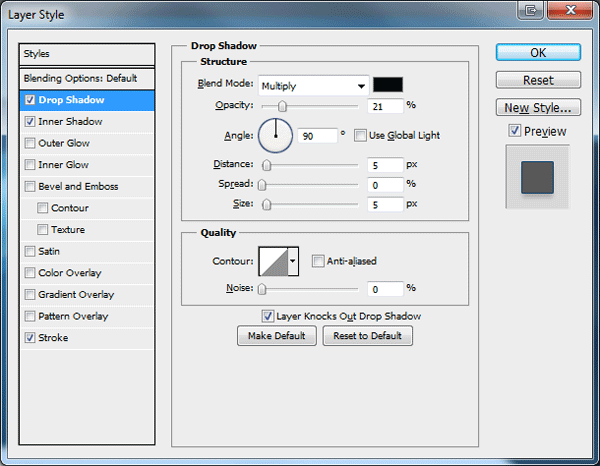Click the Opacity slider handle
Screen dimensions: 600x466
coord(282,106)
